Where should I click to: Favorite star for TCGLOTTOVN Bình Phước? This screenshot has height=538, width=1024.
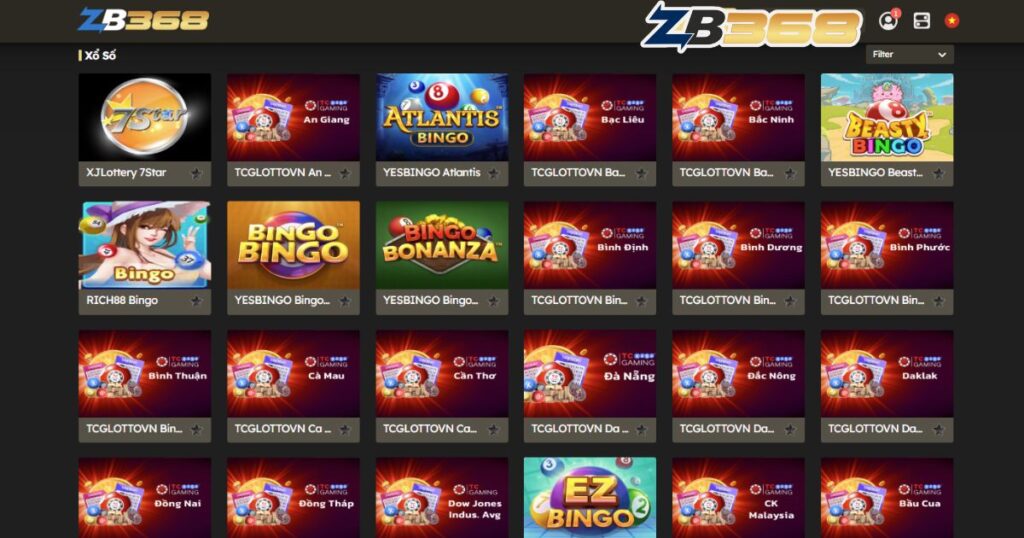pos(938,301)
